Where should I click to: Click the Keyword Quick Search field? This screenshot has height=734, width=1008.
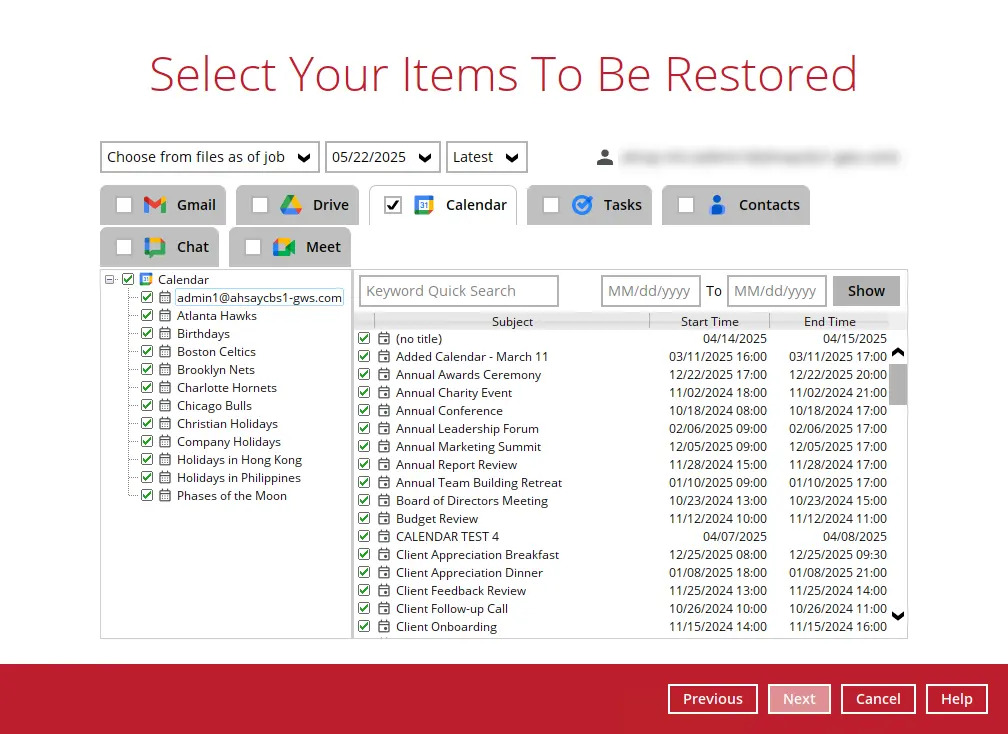coord(458,291)
